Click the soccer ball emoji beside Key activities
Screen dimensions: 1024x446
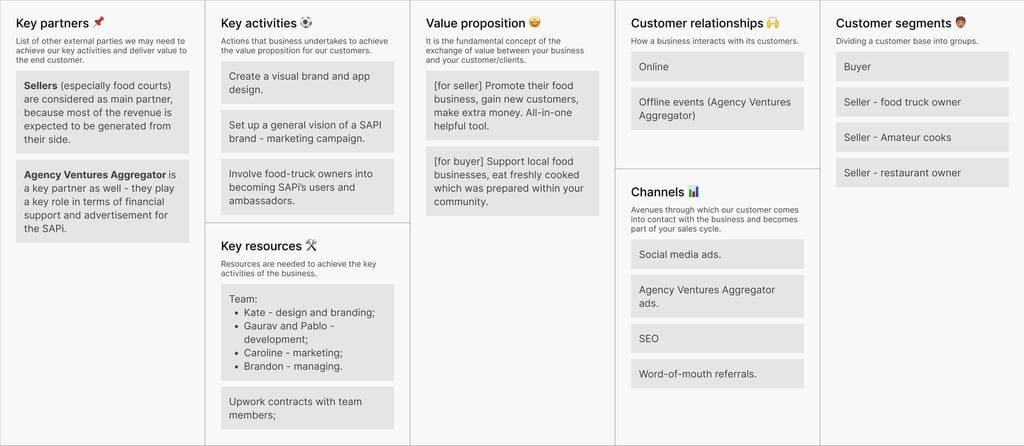point(306,22)
